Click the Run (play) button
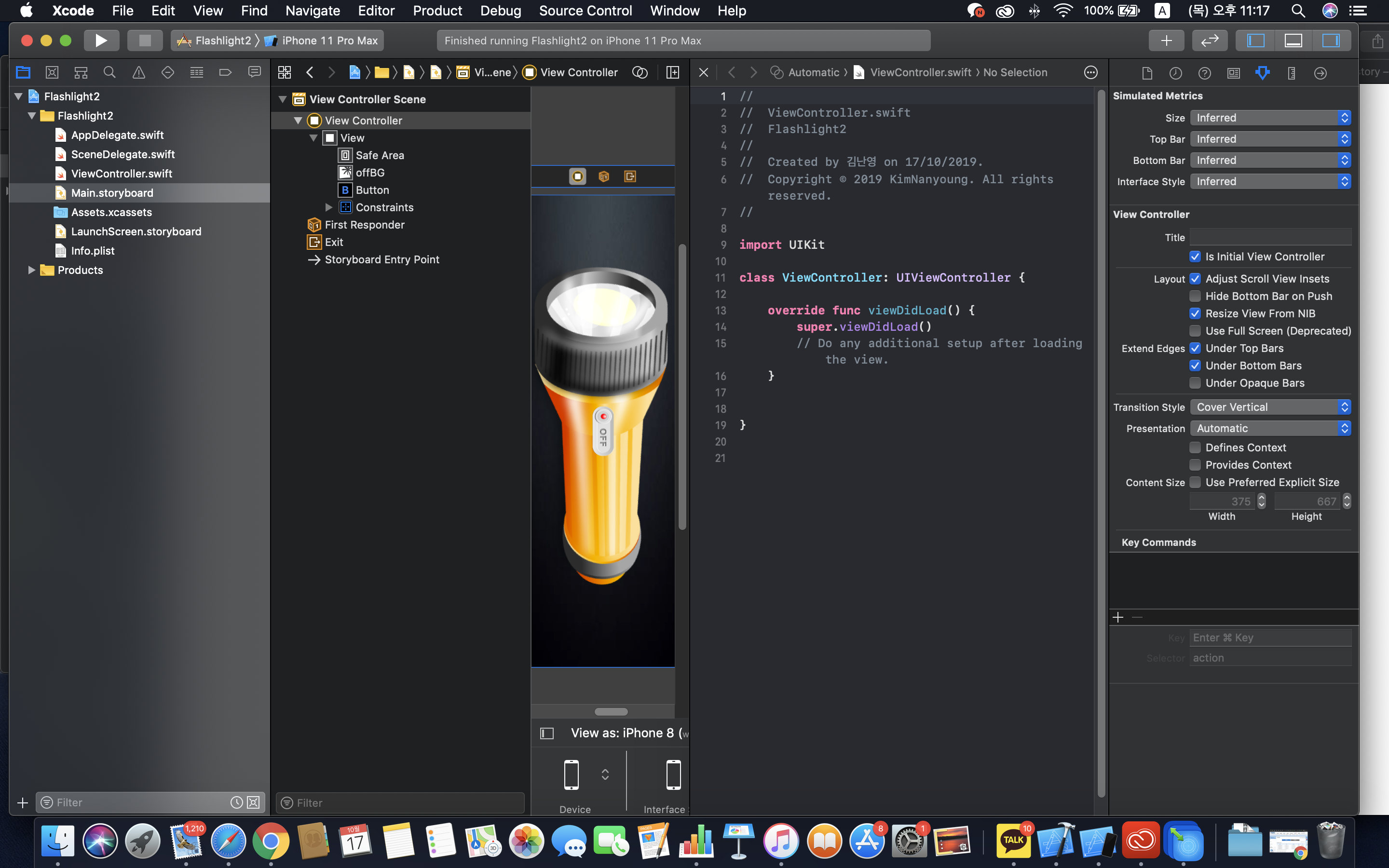The height and width of the screenshot is (868, 1389). coord(101,40)
